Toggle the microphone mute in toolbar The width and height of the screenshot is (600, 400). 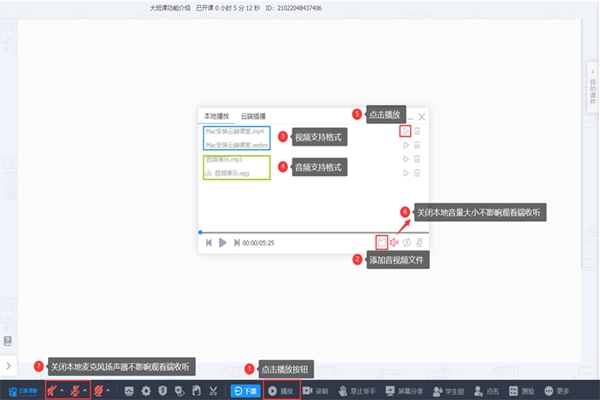(x=52, y=390)
